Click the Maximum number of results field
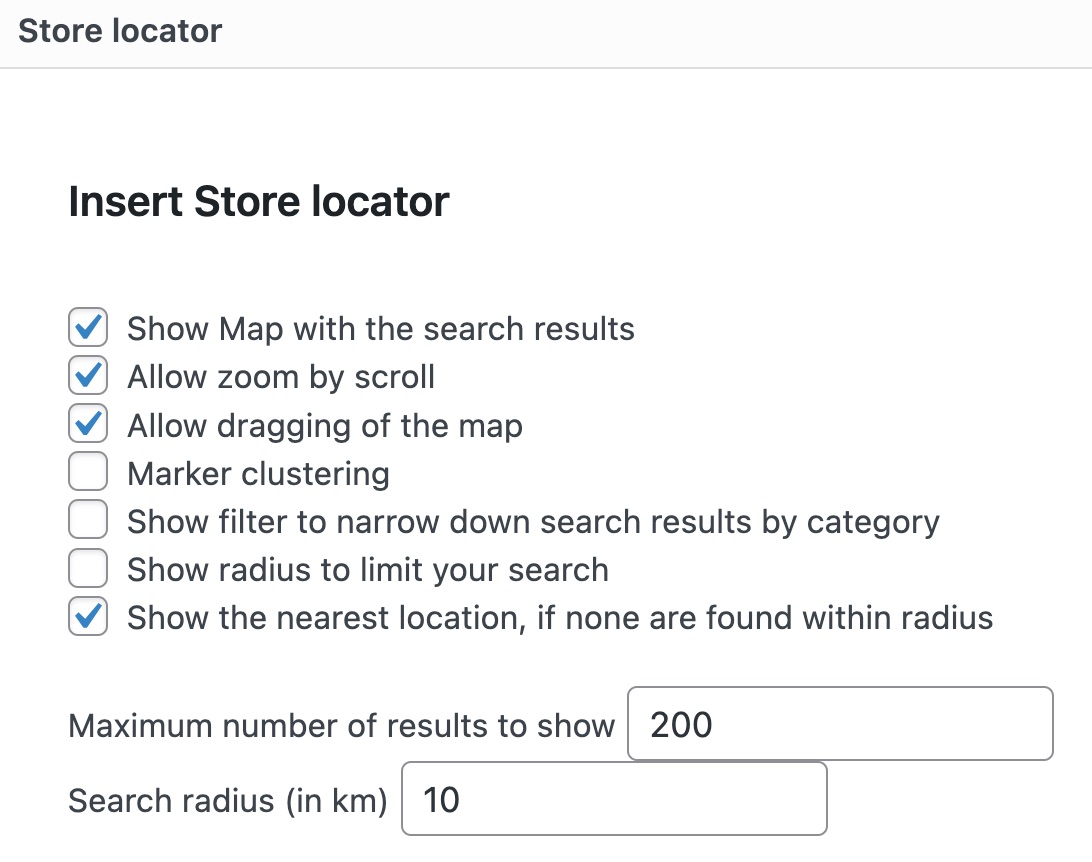1092x862 pixels. (x=840, y=724)
